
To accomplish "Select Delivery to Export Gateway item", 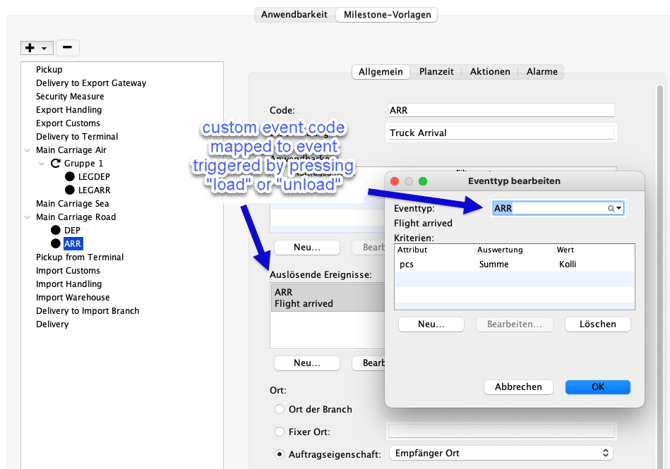I will tap(91, 83).
